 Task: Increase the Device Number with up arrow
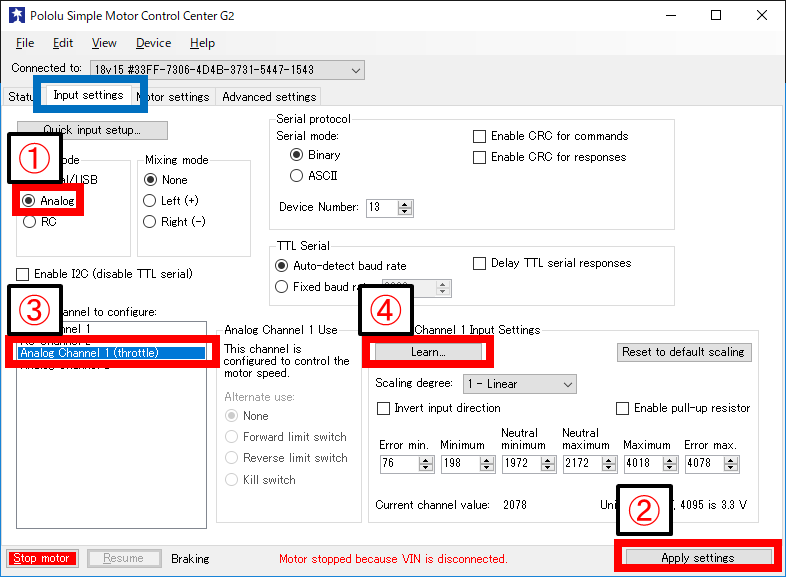tap(405, 204)
